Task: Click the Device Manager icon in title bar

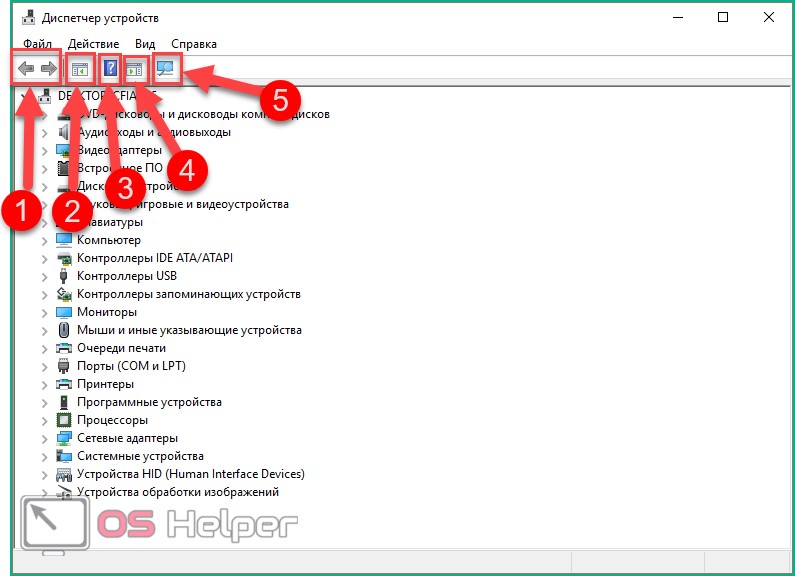Action: (28, 17)
